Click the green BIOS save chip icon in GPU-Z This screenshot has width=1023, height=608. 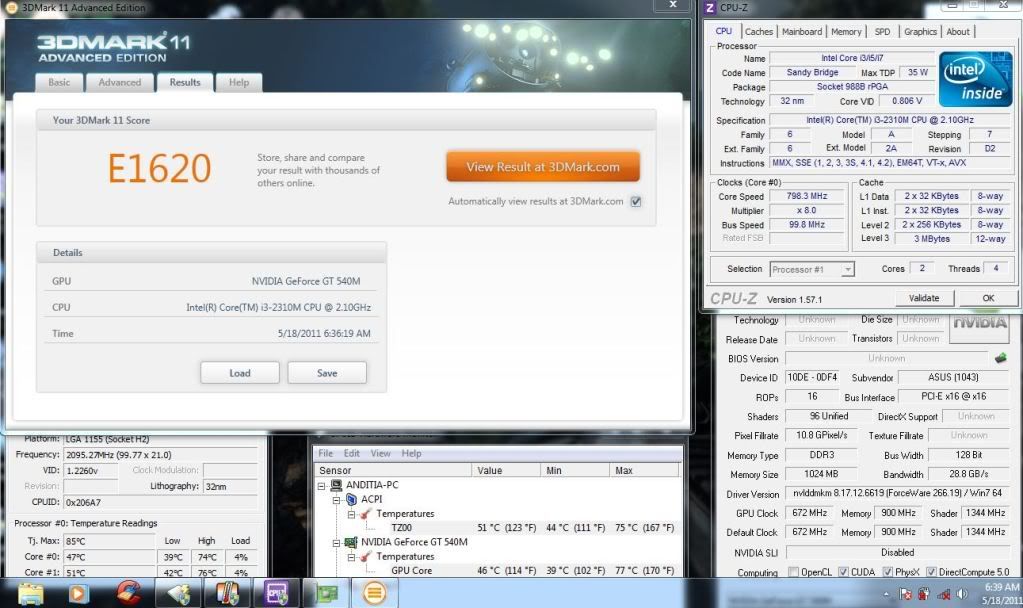pyautogui.click(x=1000, y=357)
